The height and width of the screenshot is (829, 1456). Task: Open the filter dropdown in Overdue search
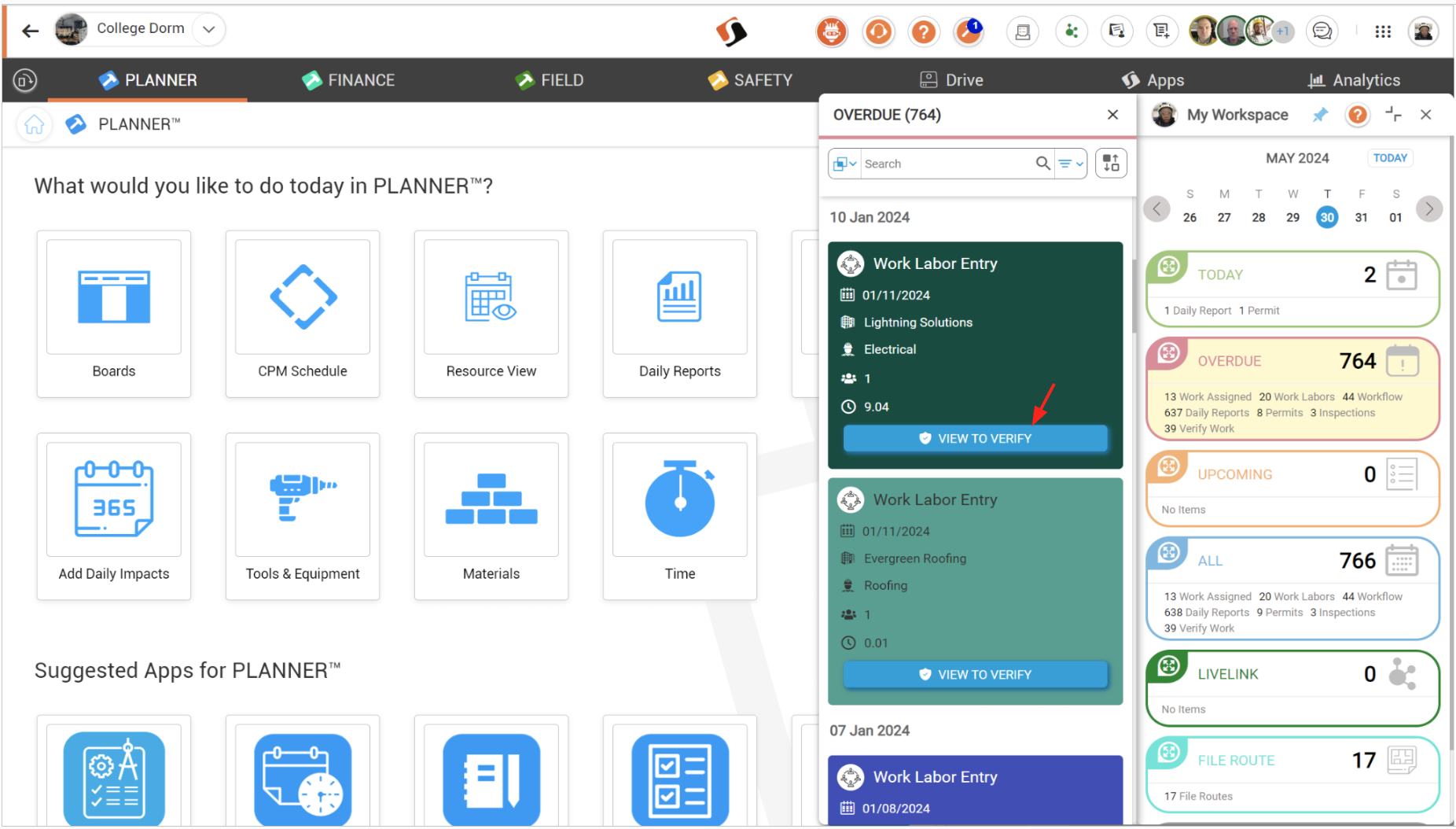tap(1071, 164)
